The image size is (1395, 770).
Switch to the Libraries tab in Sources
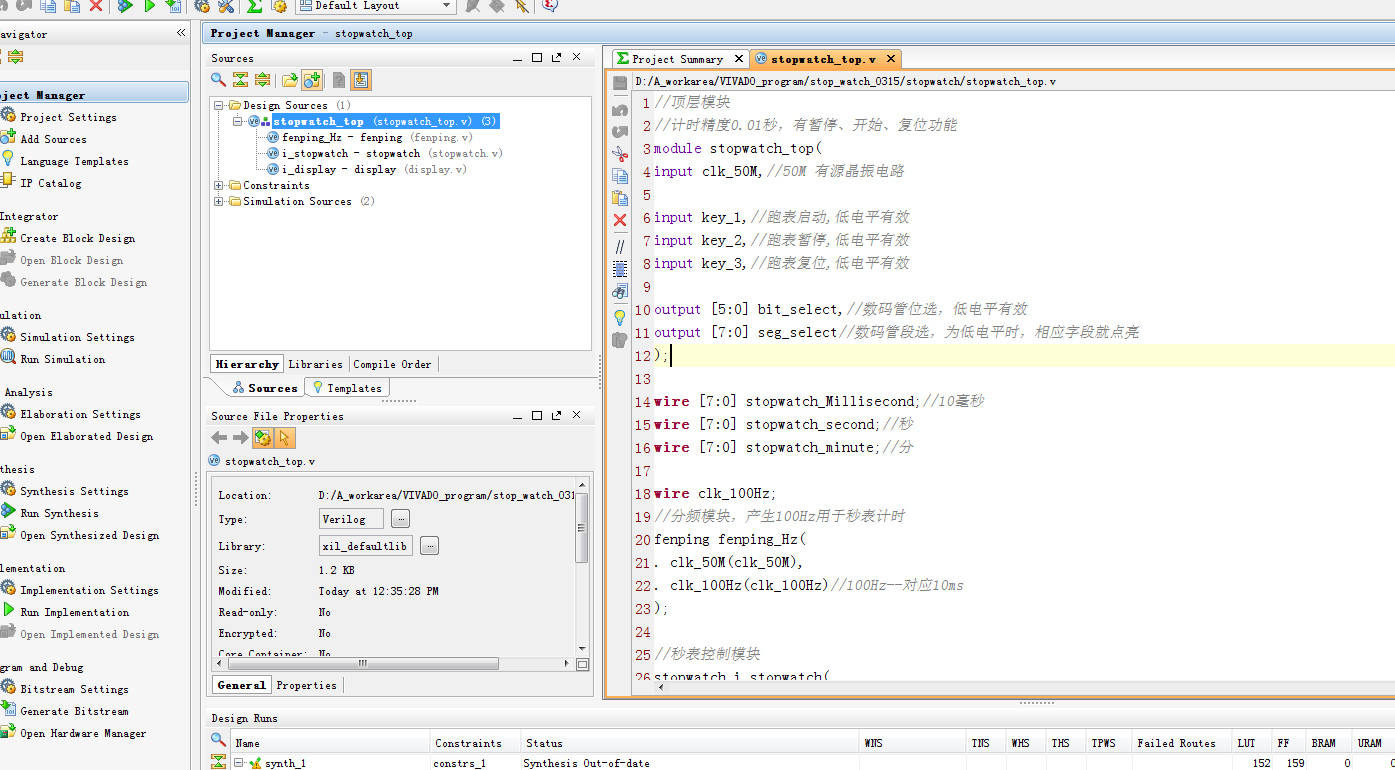tap(315, 364)
